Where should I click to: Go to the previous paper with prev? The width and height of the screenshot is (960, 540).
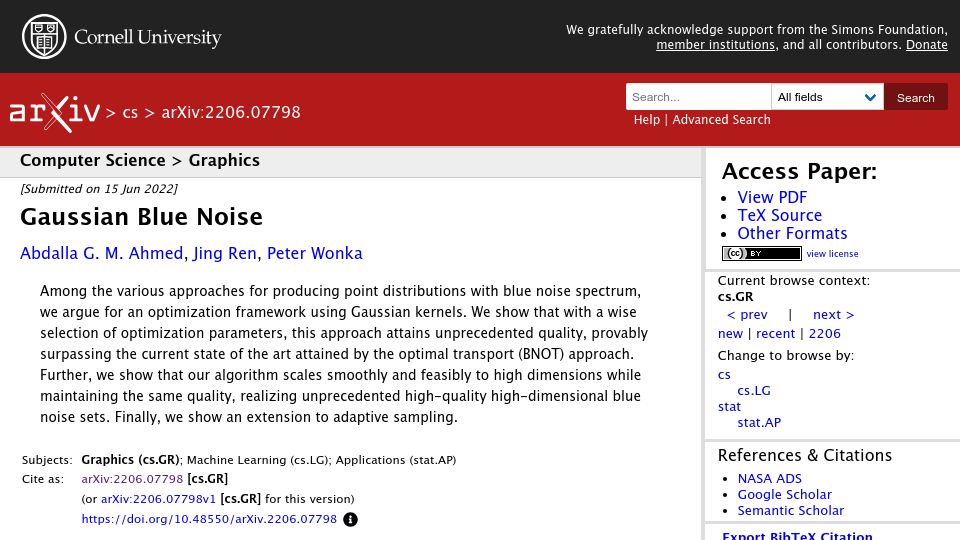click(x=747, y=315)
